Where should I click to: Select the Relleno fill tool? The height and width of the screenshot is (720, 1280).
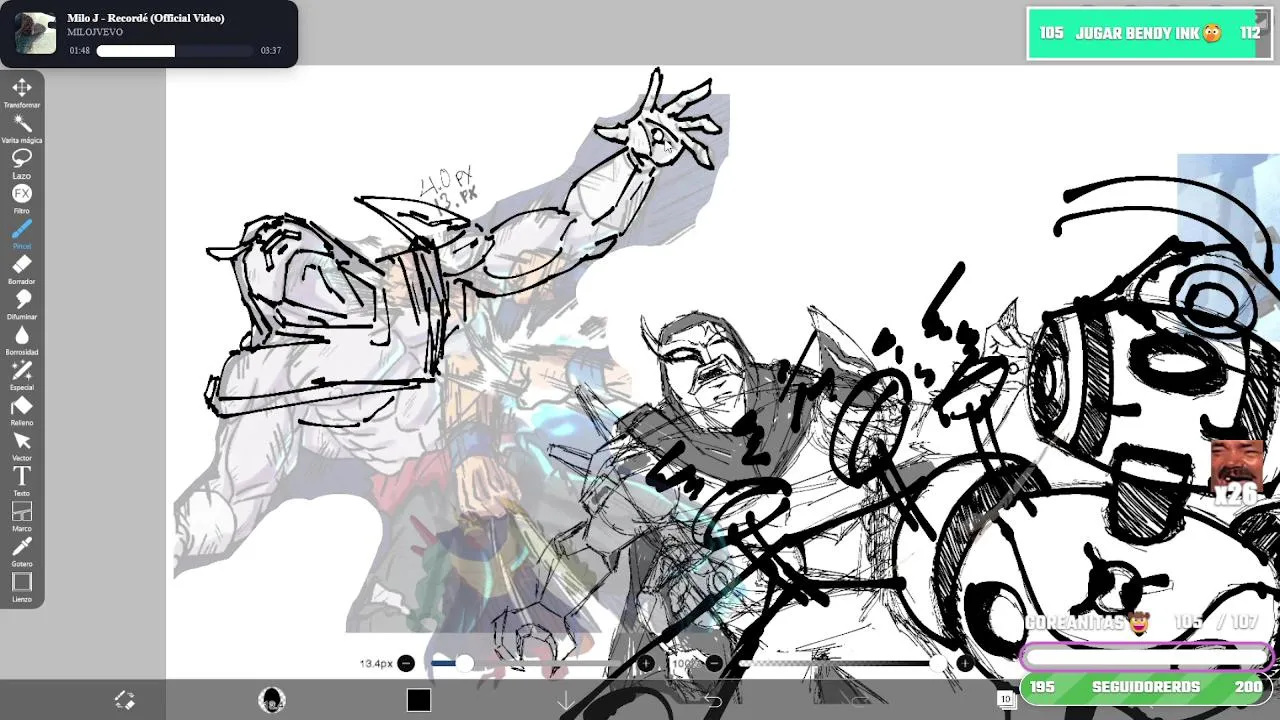(x=22, y=410)
